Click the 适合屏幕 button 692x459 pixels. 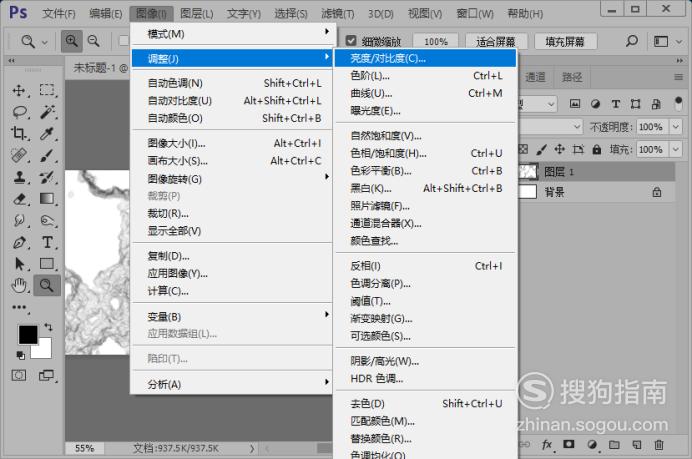[496, 41]
